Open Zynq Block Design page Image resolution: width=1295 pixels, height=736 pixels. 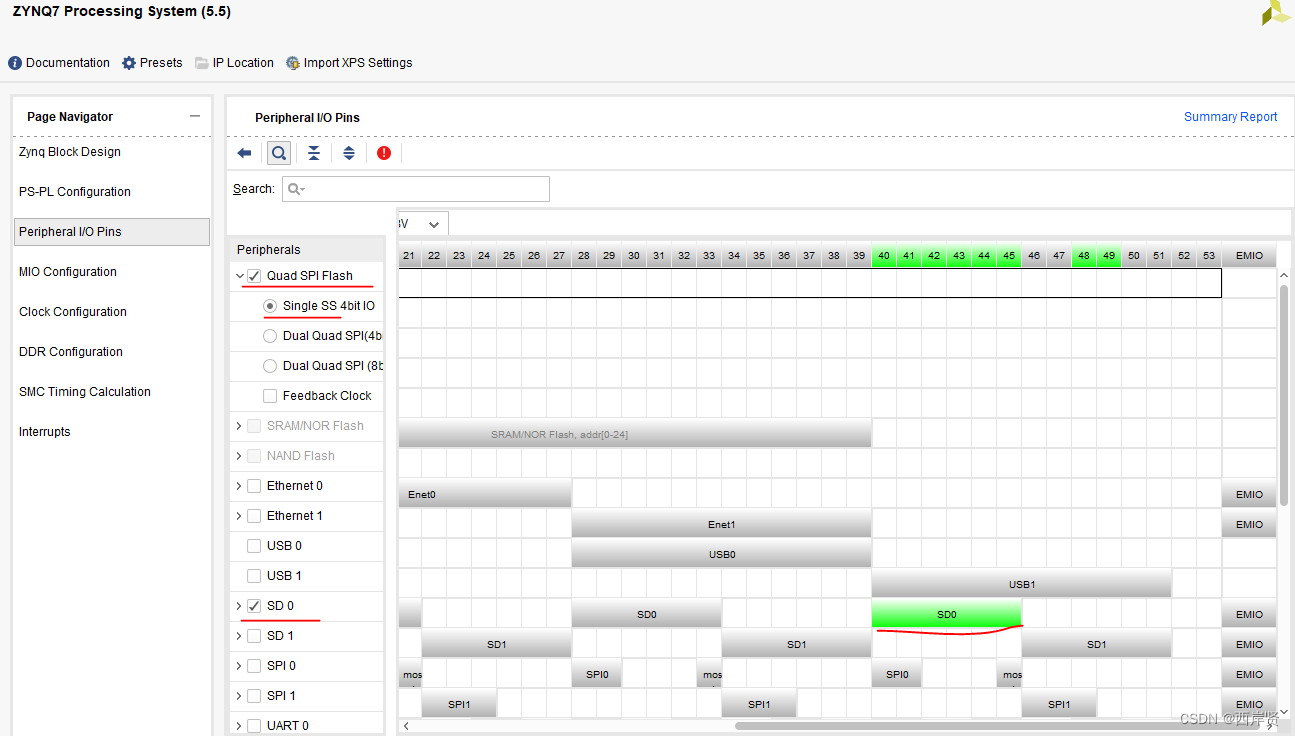pyautogui.click(x=70, y=152)
